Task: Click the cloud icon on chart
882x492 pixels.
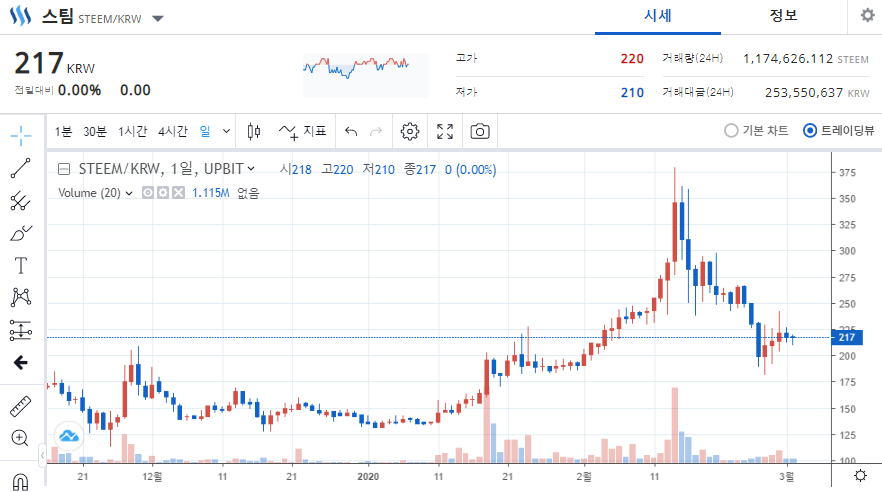Action: point(69,436)
